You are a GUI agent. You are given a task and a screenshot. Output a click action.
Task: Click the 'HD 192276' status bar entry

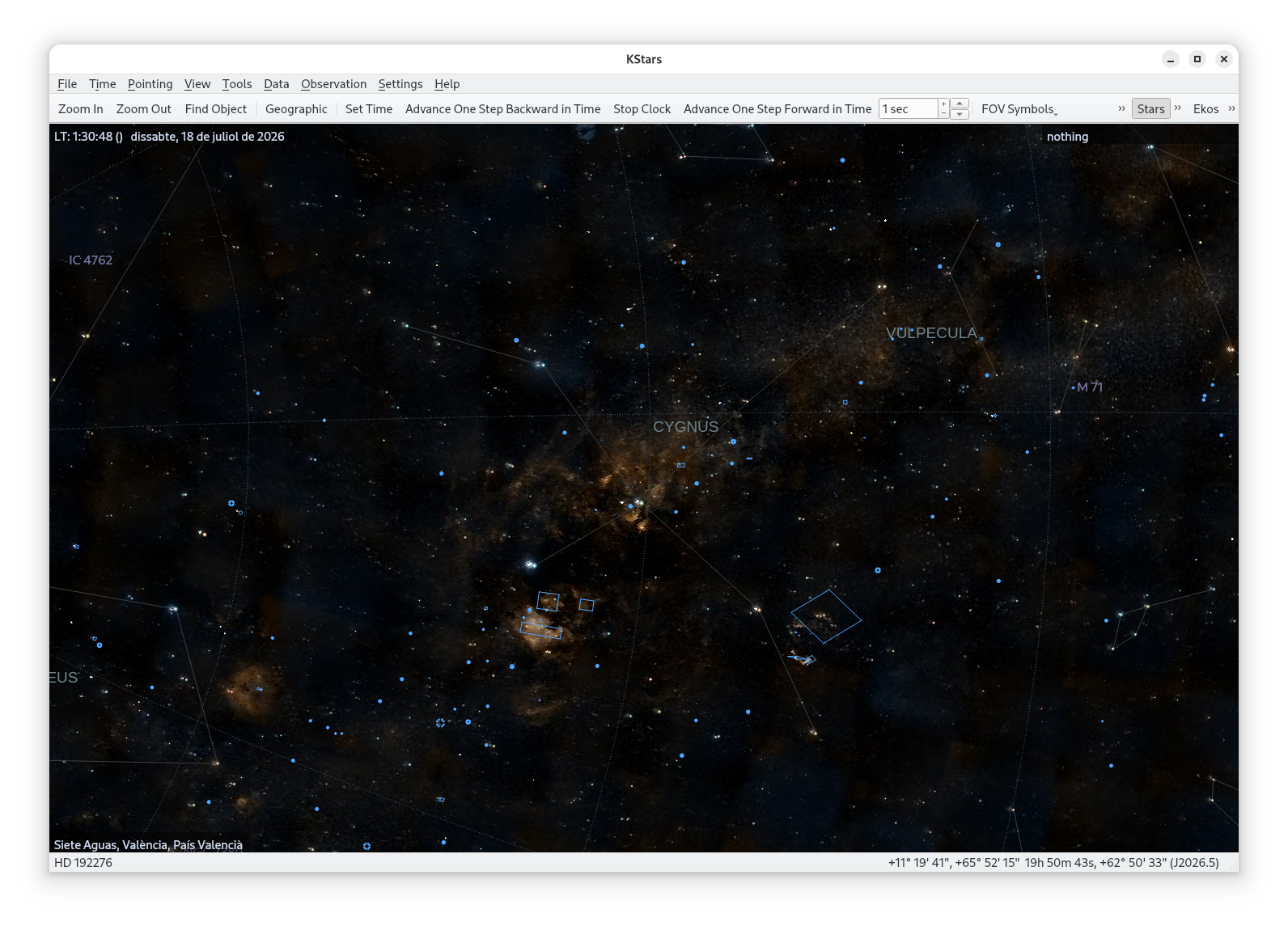click(83, 863)
